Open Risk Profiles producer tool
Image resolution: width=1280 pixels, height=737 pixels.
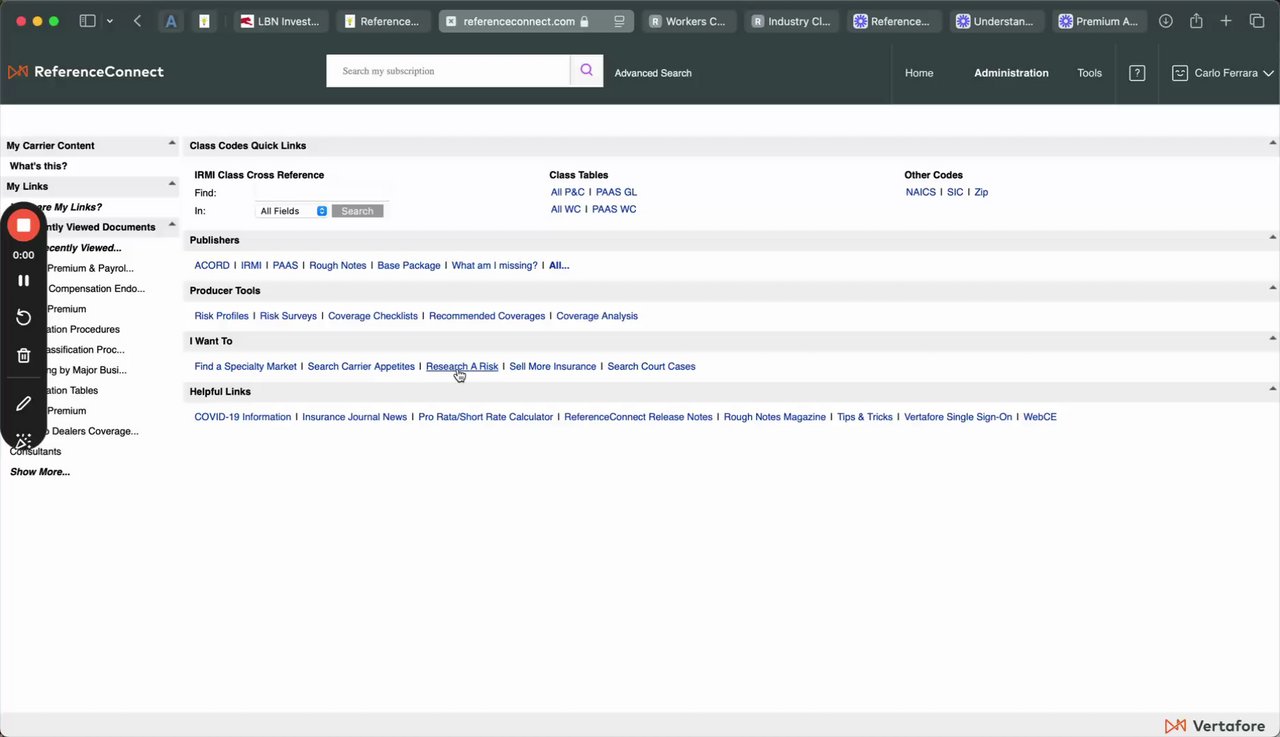[x=221, y=316]
